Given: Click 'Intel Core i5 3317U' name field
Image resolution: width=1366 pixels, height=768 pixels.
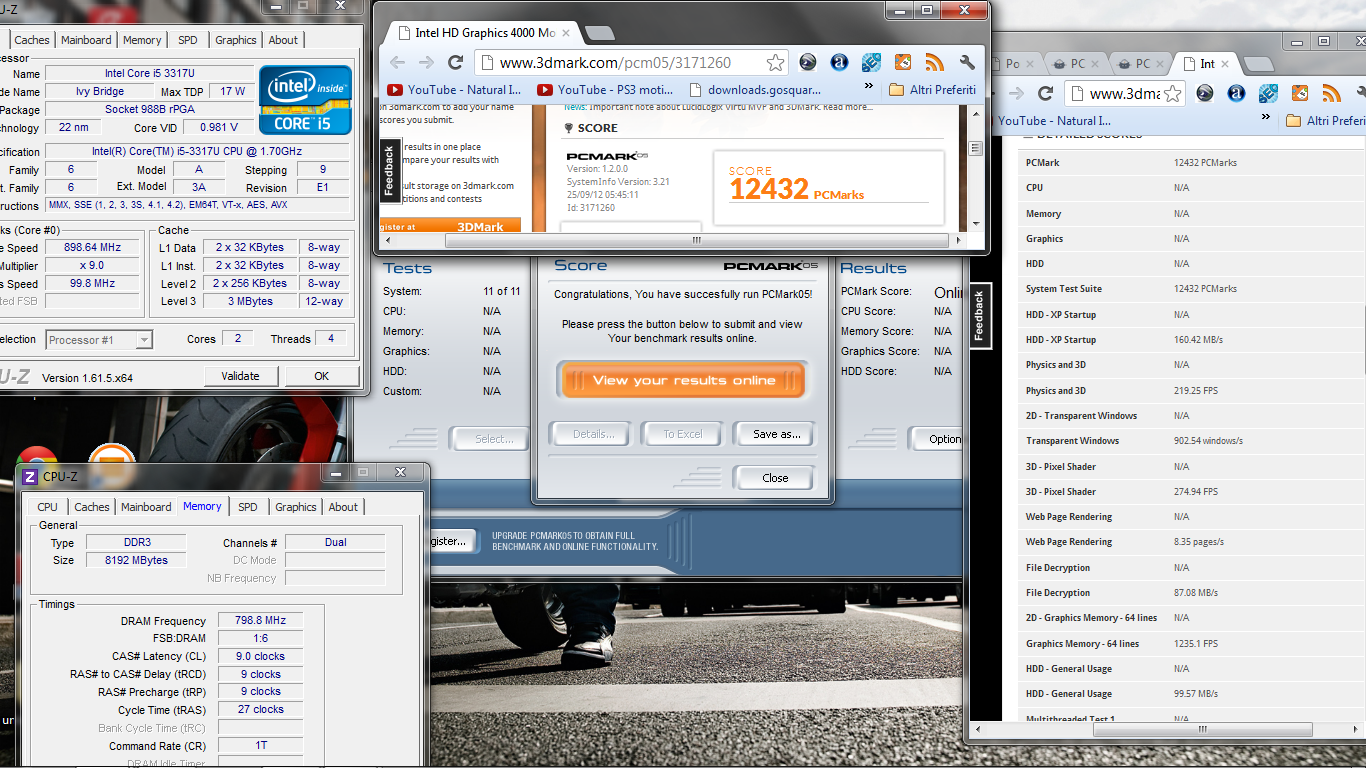Looking at the screenshot, I should (148, 73).
